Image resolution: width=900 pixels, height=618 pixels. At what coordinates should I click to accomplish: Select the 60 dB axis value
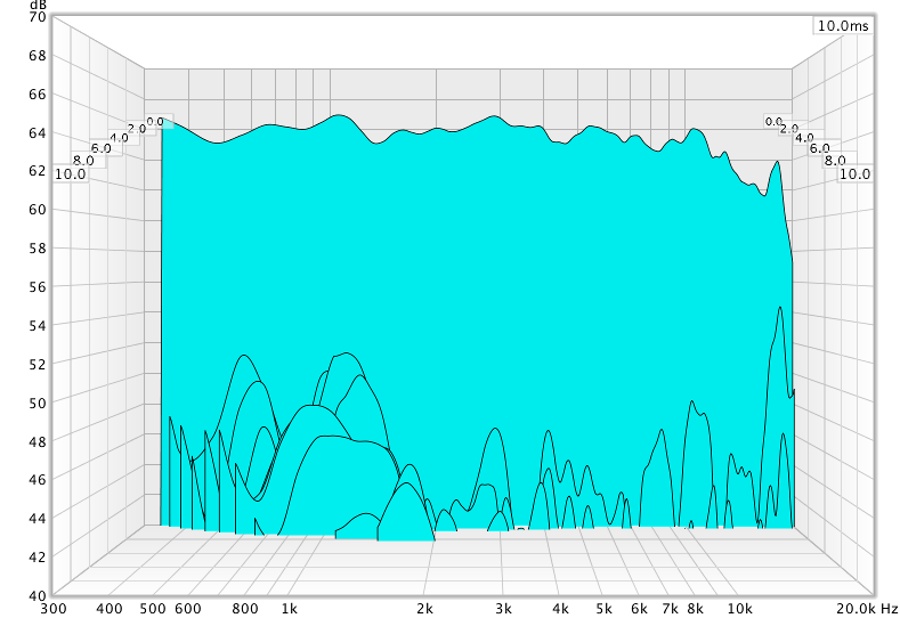(37, 209)
